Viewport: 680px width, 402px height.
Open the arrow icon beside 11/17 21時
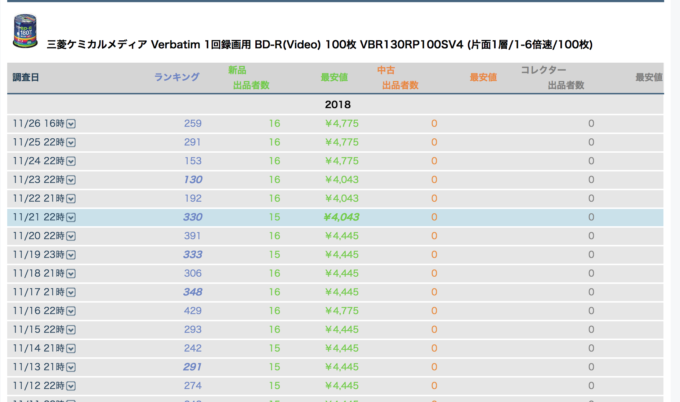pyautogui.click(x=71, y=292)
